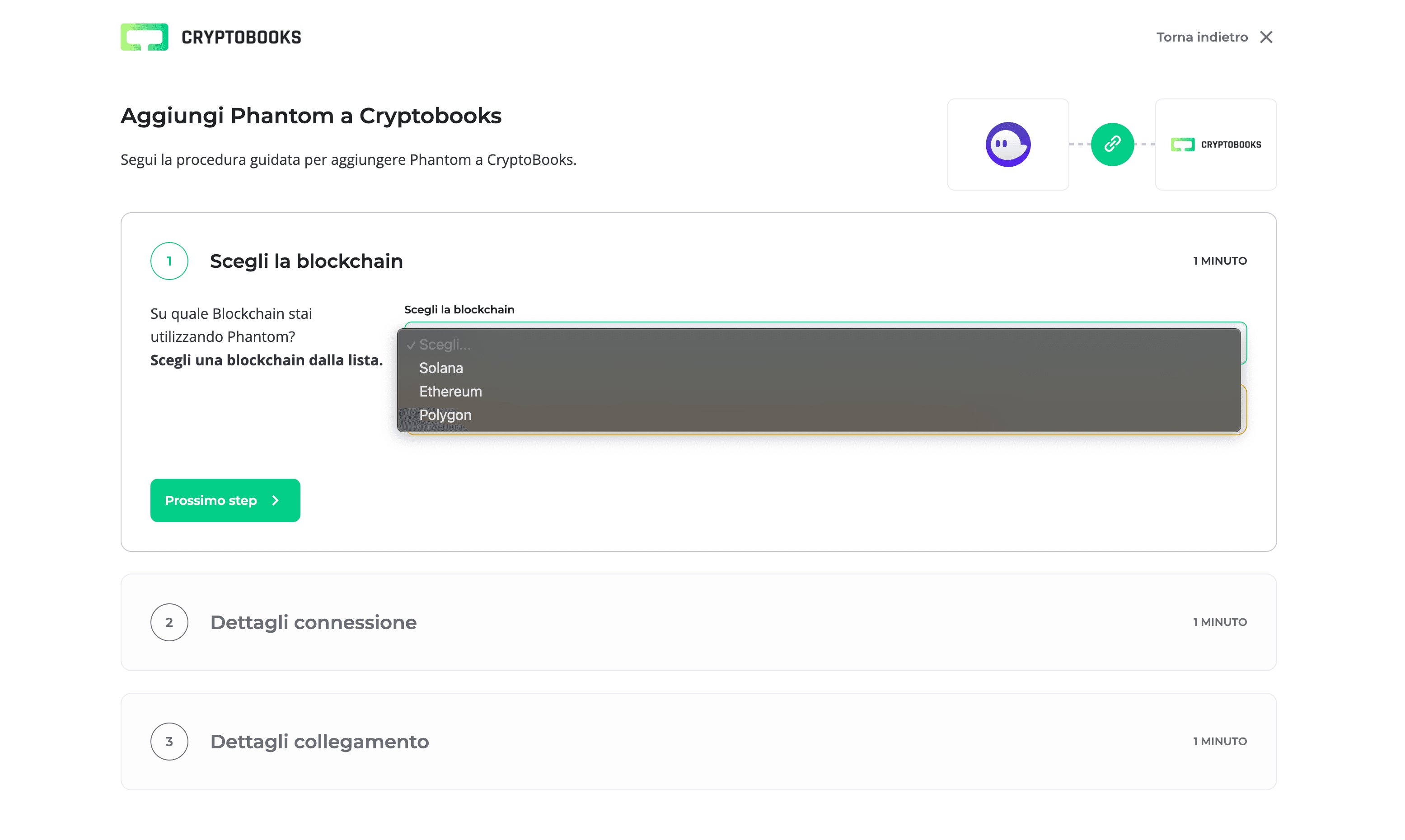The image size is (1405, 840).
Task: Click the arrow chevron inside Prossimo step
Action: pos(276,500)
